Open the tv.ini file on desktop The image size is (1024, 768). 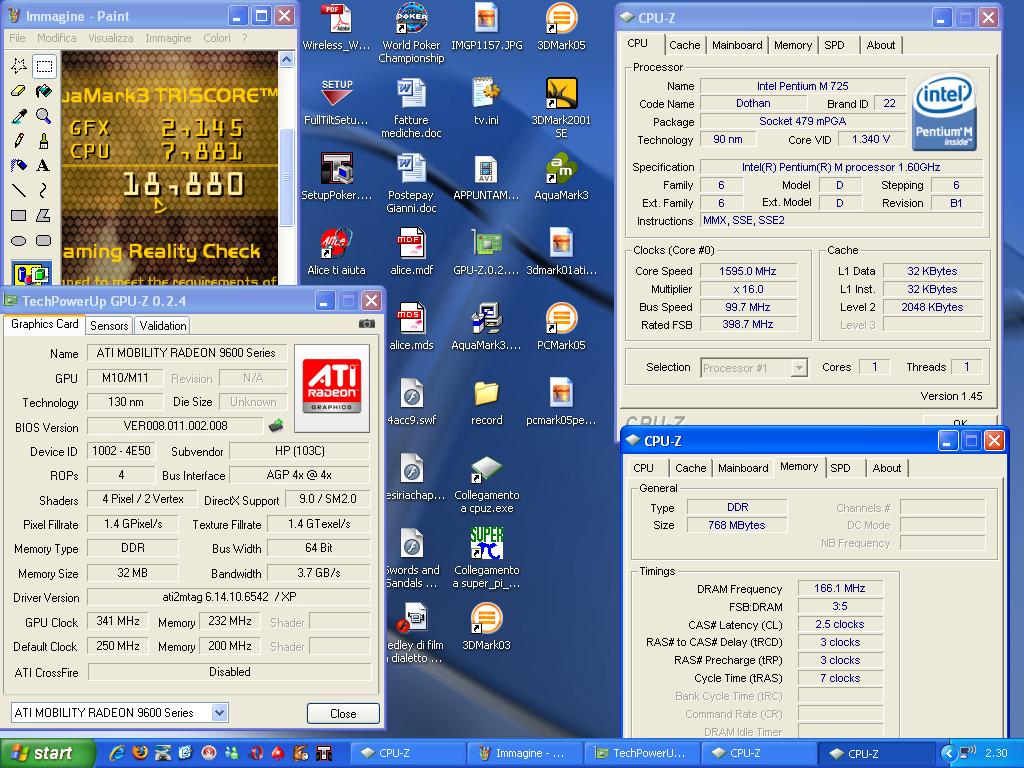tap(487, 101)
